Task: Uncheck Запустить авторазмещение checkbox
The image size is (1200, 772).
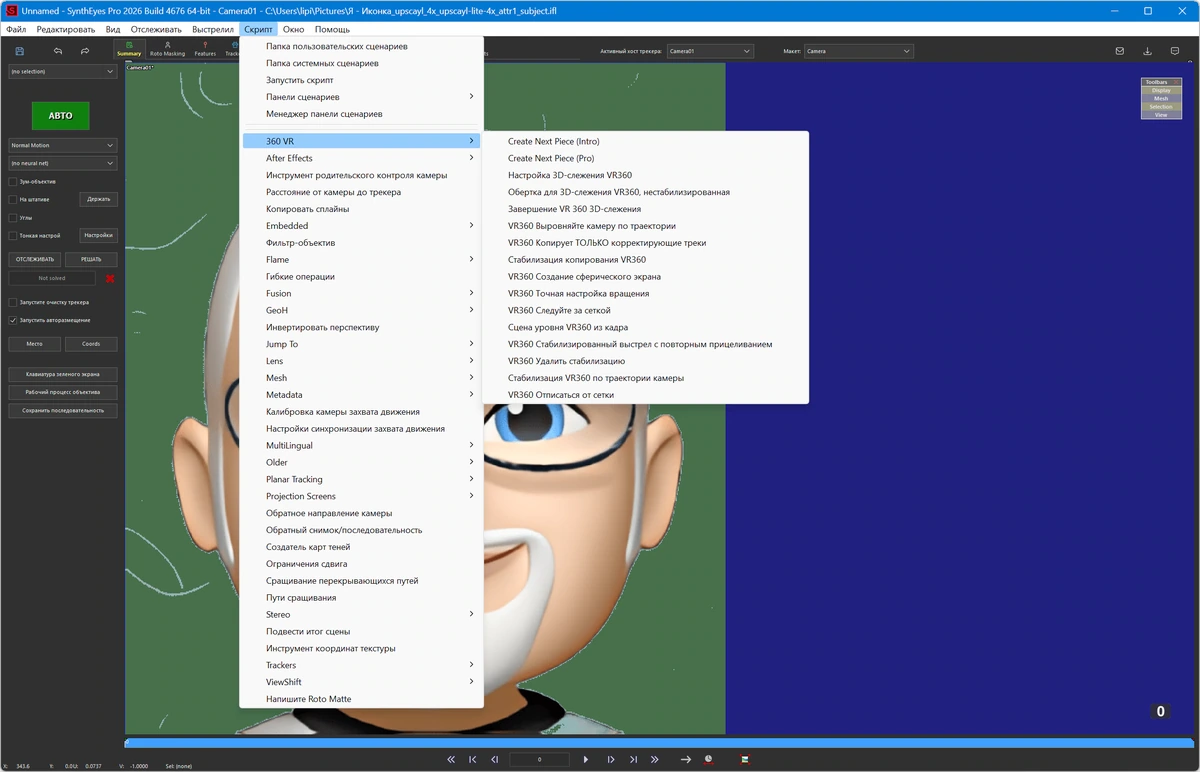Action: (x=12, y=320)
